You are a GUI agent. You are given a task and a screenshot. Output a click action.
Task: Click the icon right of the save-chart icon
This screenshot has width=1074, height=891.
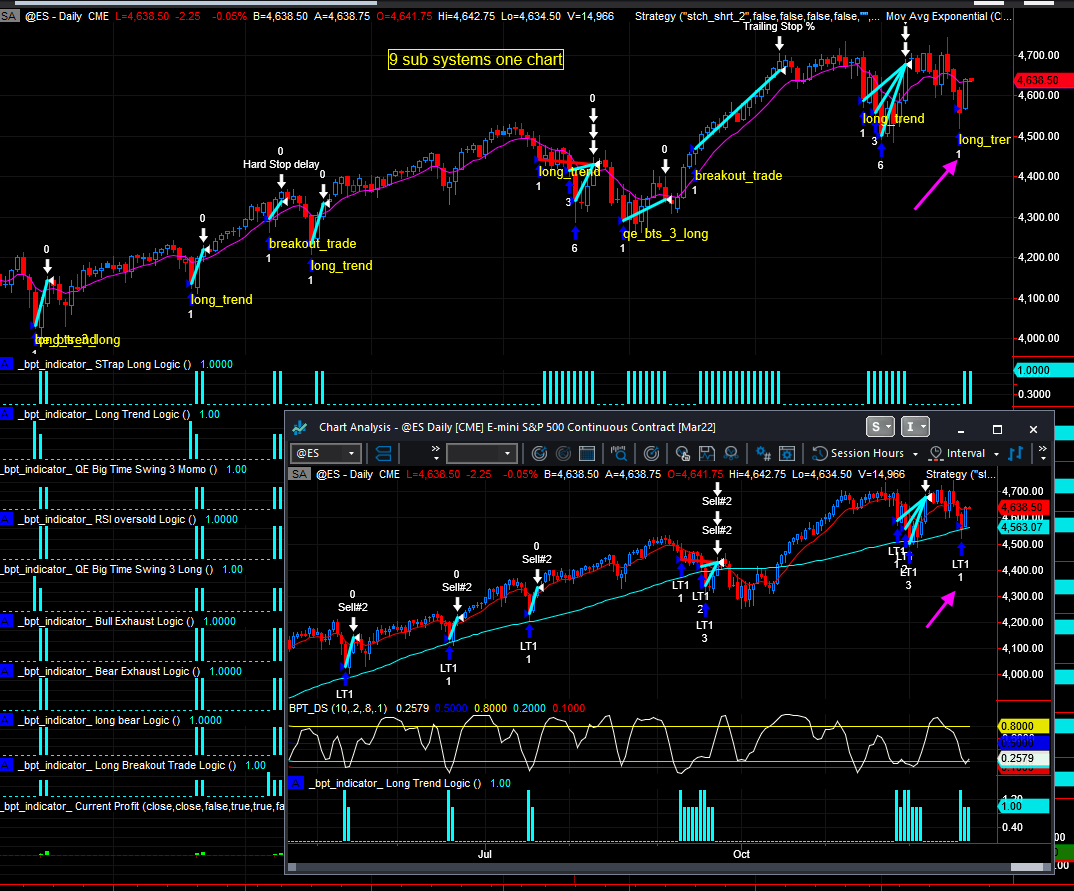pos(731,453)
